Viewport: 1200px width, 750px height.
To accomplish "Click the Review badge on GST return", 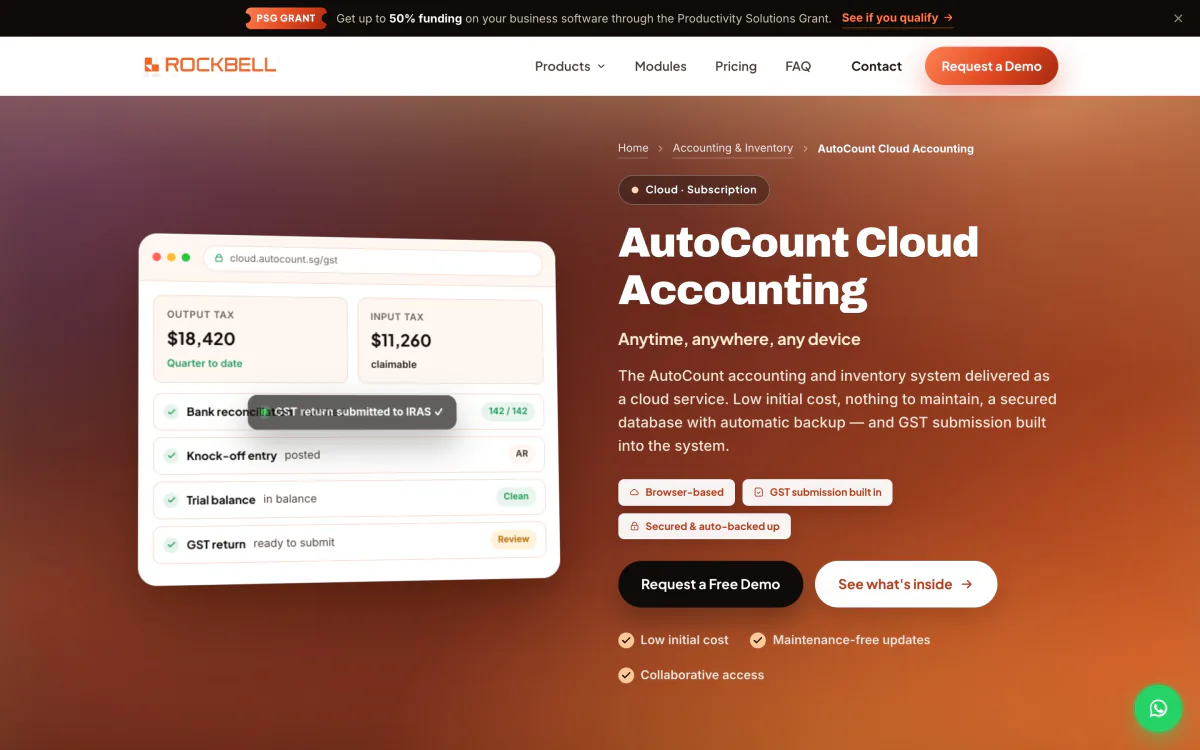I will (514, 539).
